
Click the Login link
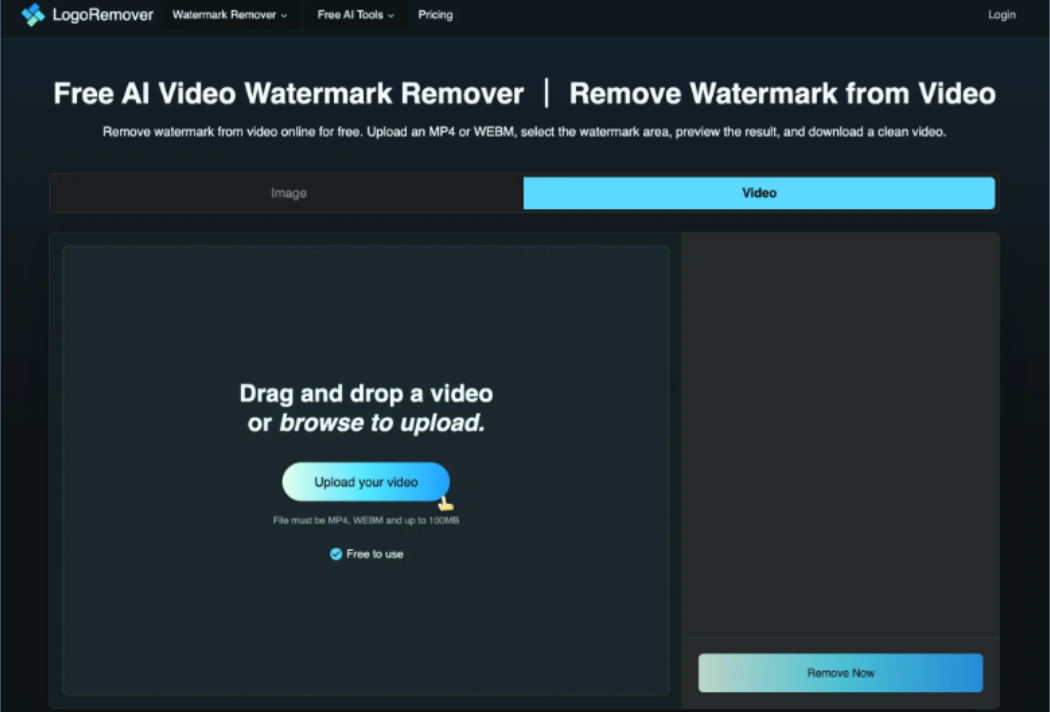[1001, 15]
